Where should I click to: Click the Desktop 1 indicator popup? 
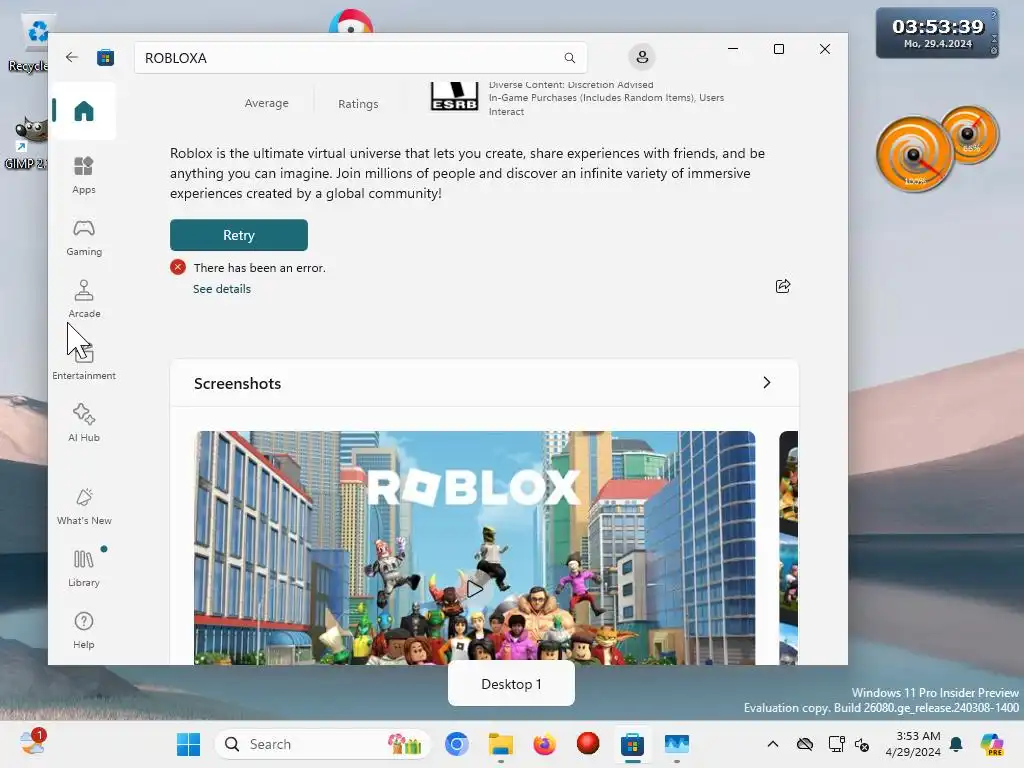[511, 684]
